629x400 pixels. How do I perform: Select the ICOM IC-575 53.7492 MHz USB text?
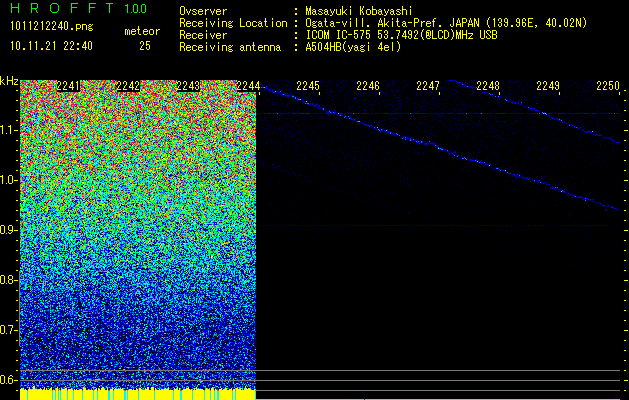[401, 35]
